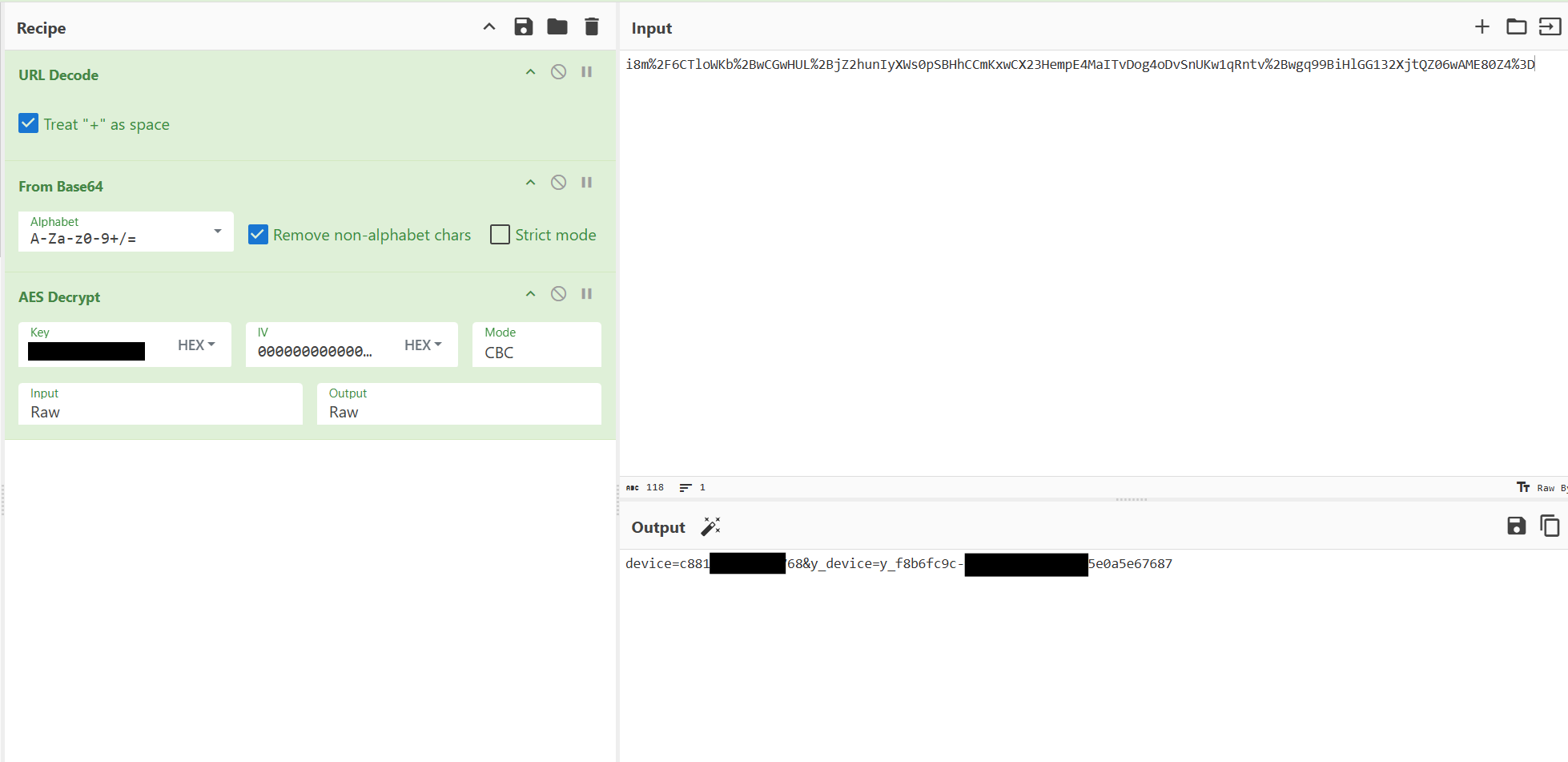
Task: Open folder as input
Action: 1516,26
